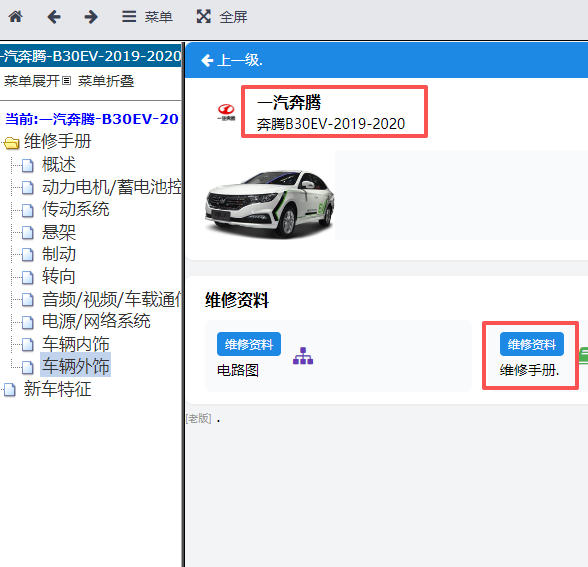Enter 全屏 fullscreen mode
This screenshot has height=567, width=588.
pyautogui.click(x=222, y=17)
